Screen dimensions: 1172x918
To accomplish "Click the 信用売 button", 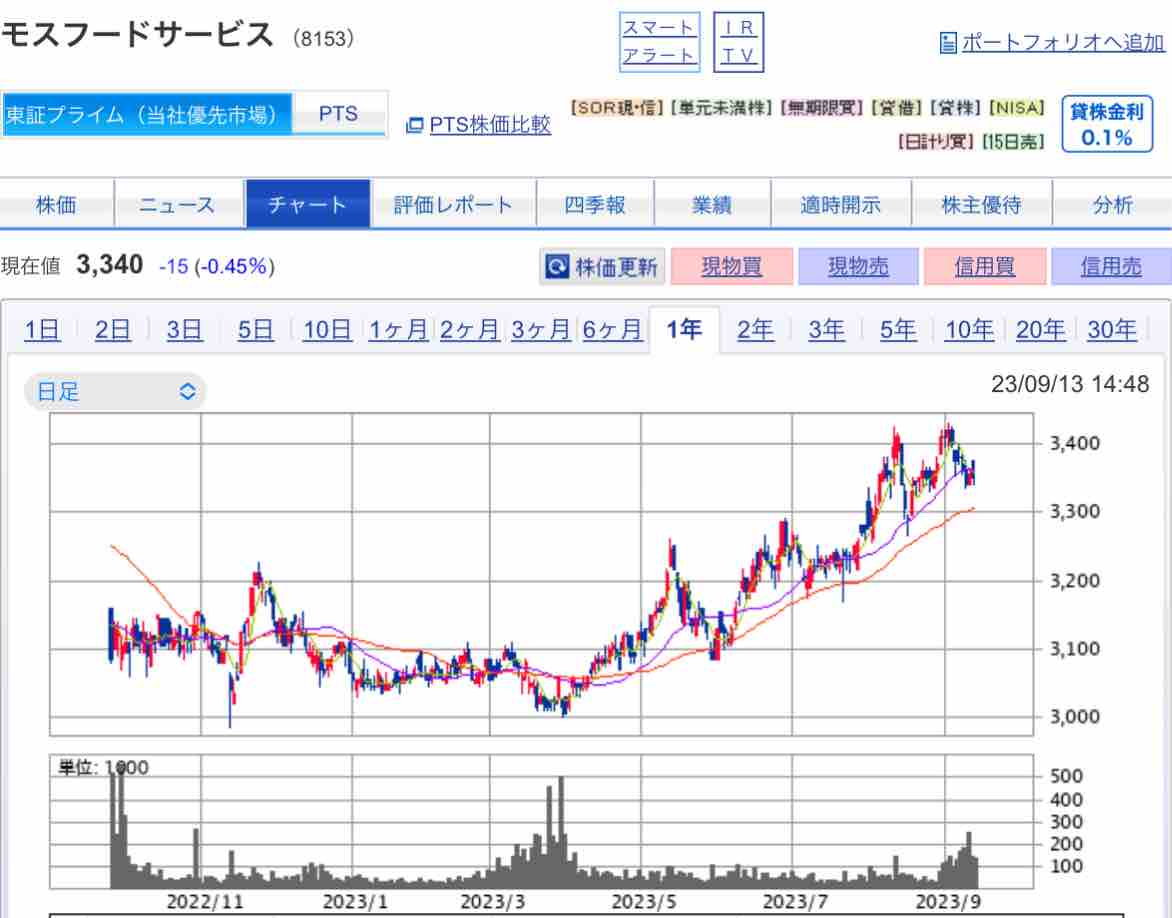I will pyautogui.click(x=1111, y=266).
